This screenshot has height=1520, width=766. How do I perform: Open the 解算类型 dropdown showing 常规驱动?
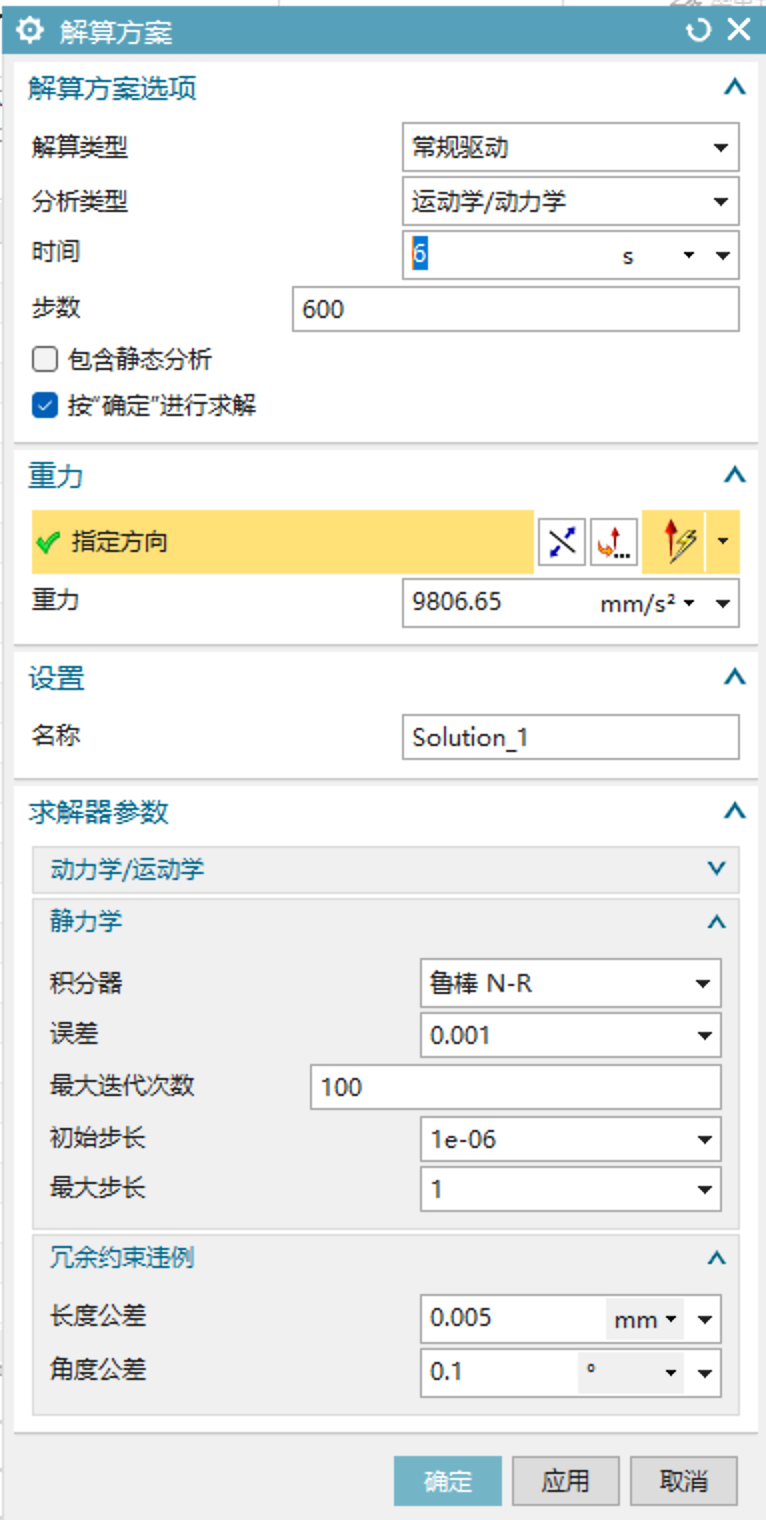570,148
